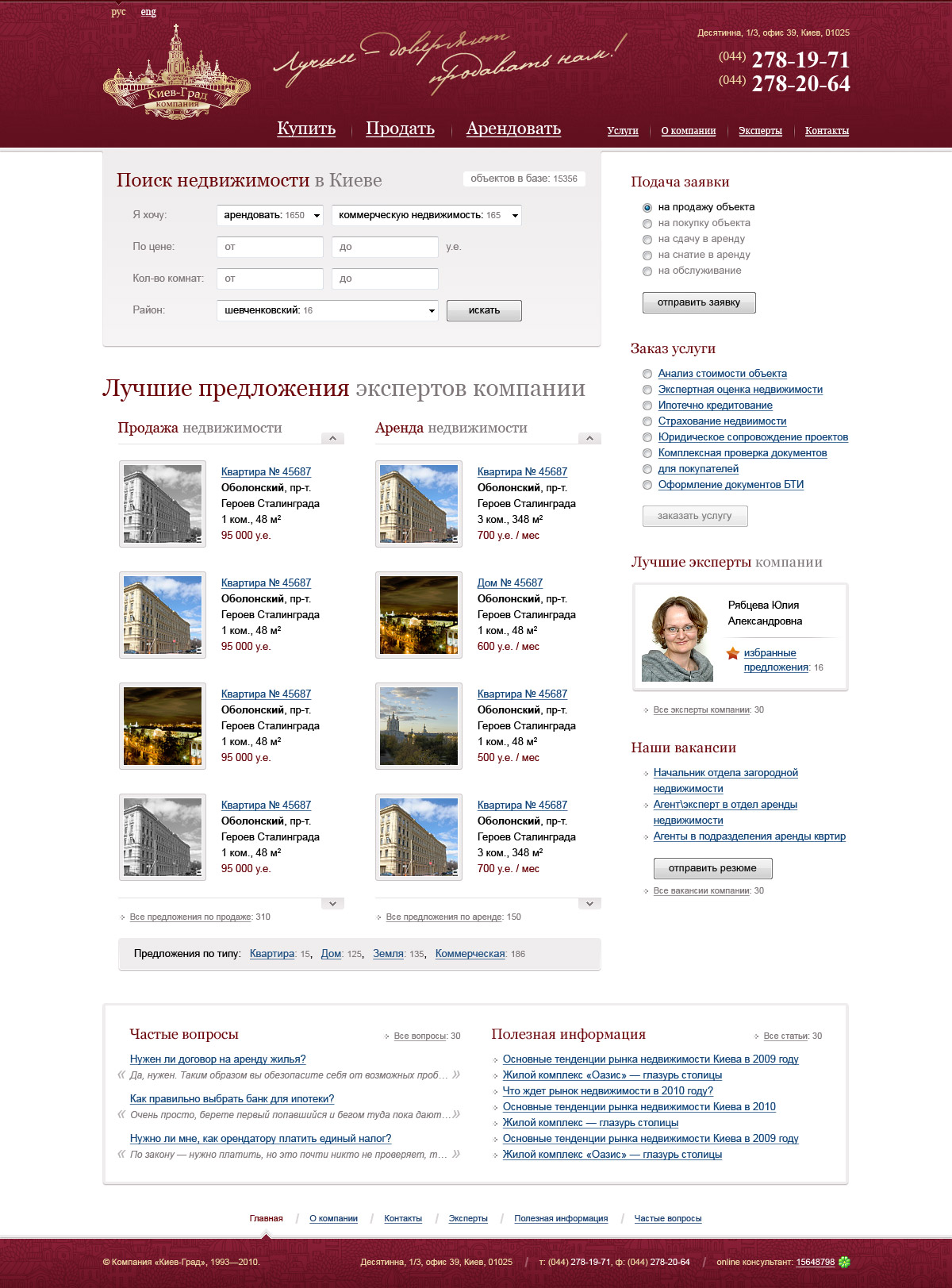Open article Что ждет рынок недвижимости в 2010 году?
The height and width of the screenshot is (1288, 952).
[x=608, y=1091]
